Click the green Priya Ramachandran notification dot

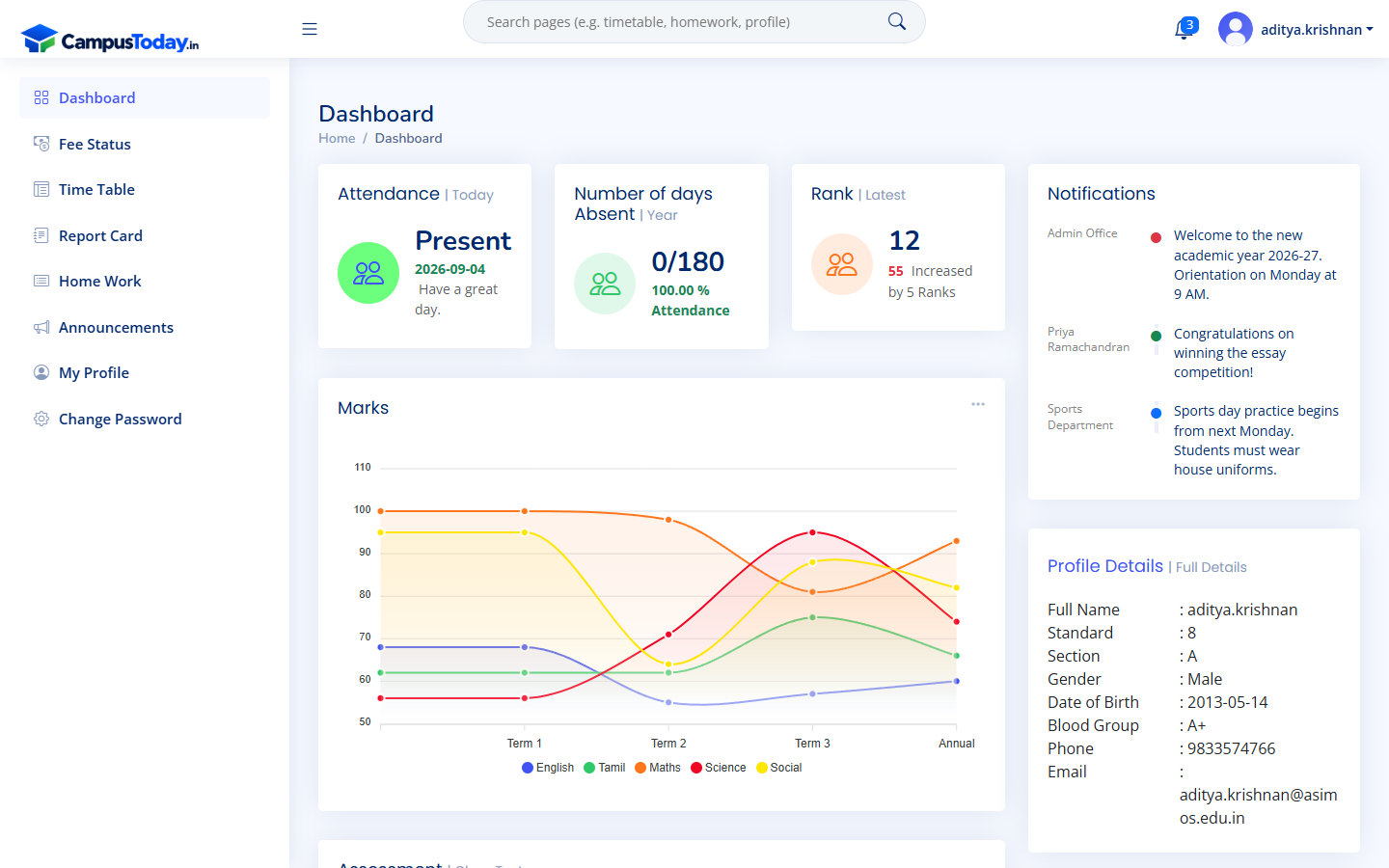coord(1156,336)
